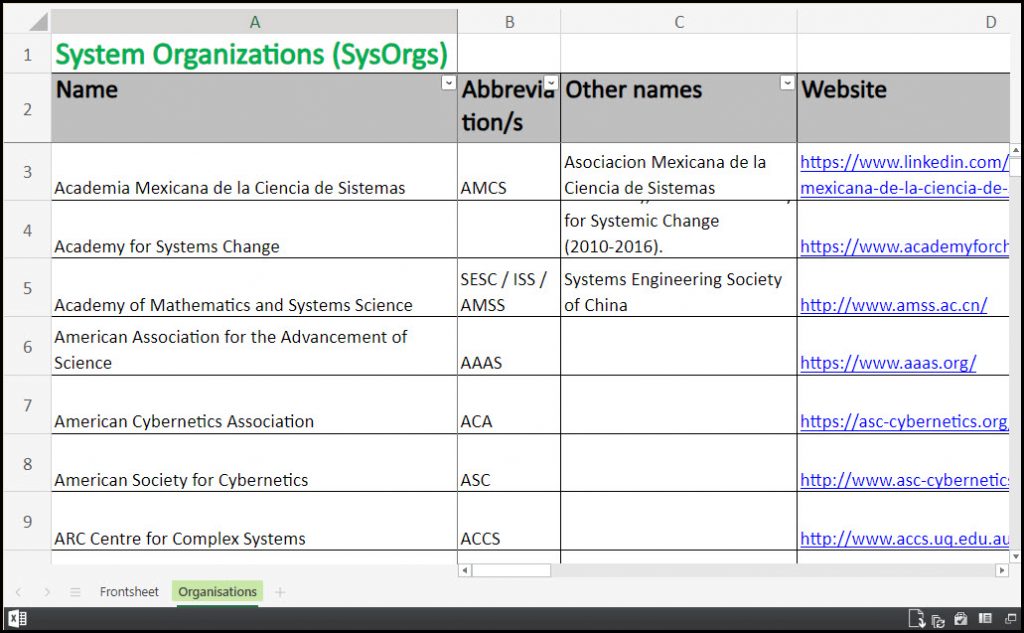
Task: Open the aaas.org website link
Action: pos(888,363)
